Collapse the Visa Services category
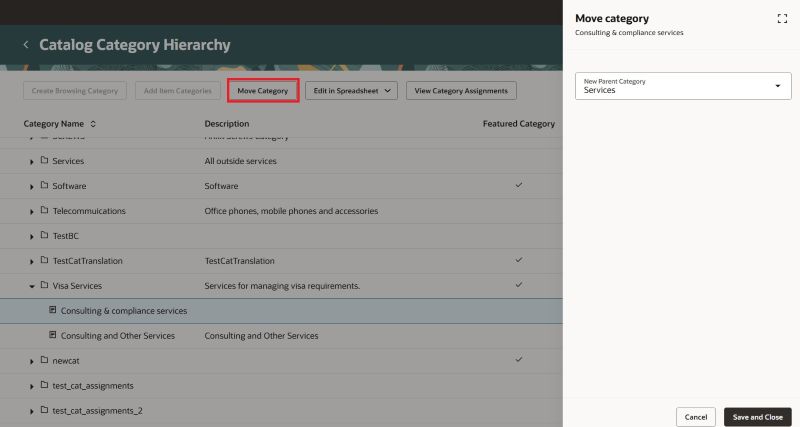This screenshot has width=800, height=427. [32, 287]
